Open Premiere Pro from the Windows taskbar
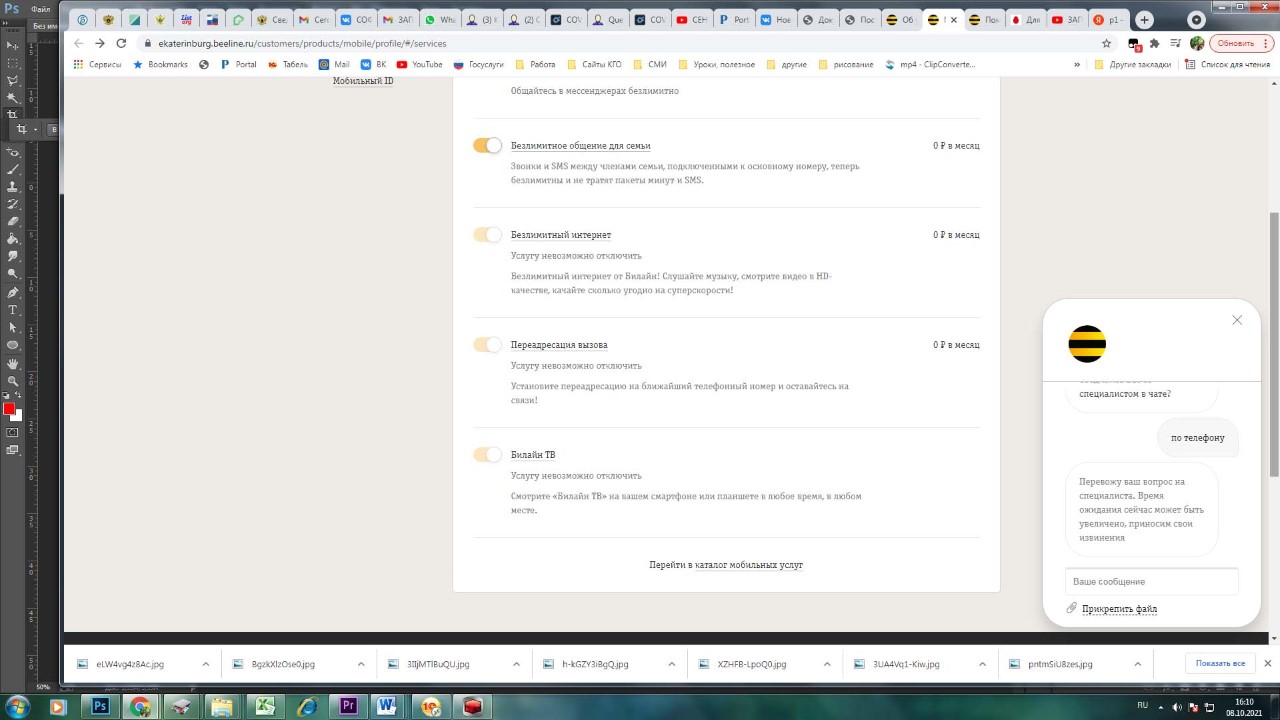This screenshot has height=720, width=1280. click(348, 706)
